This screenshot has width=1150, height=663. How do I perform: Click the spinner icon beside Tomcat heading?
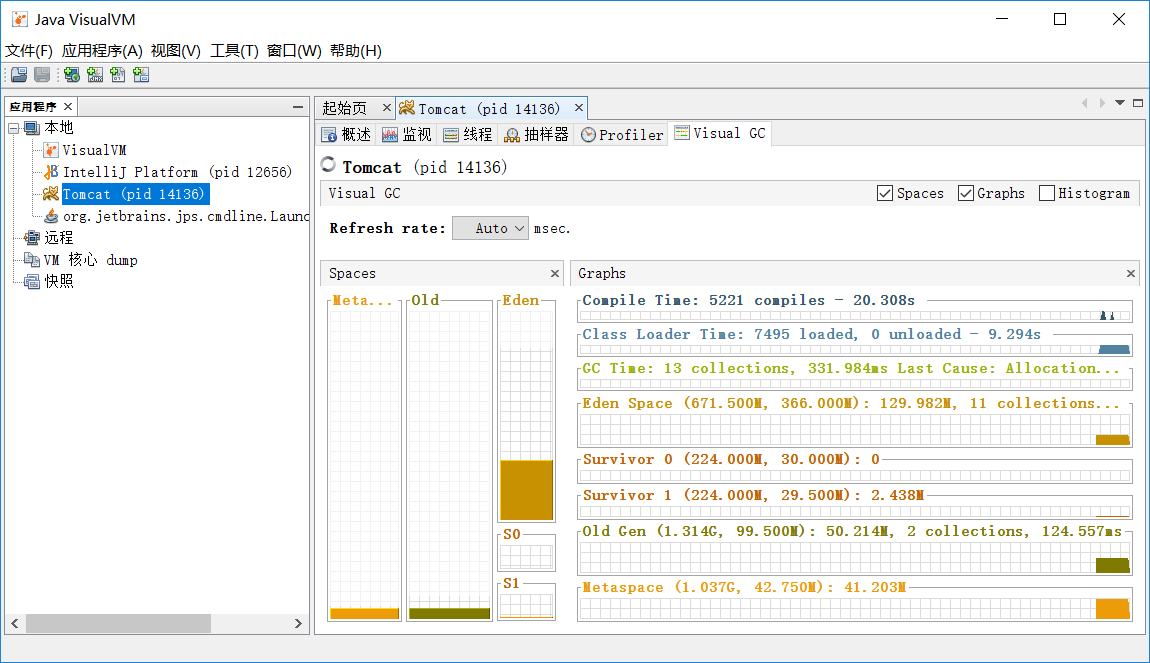click(329, 165)
